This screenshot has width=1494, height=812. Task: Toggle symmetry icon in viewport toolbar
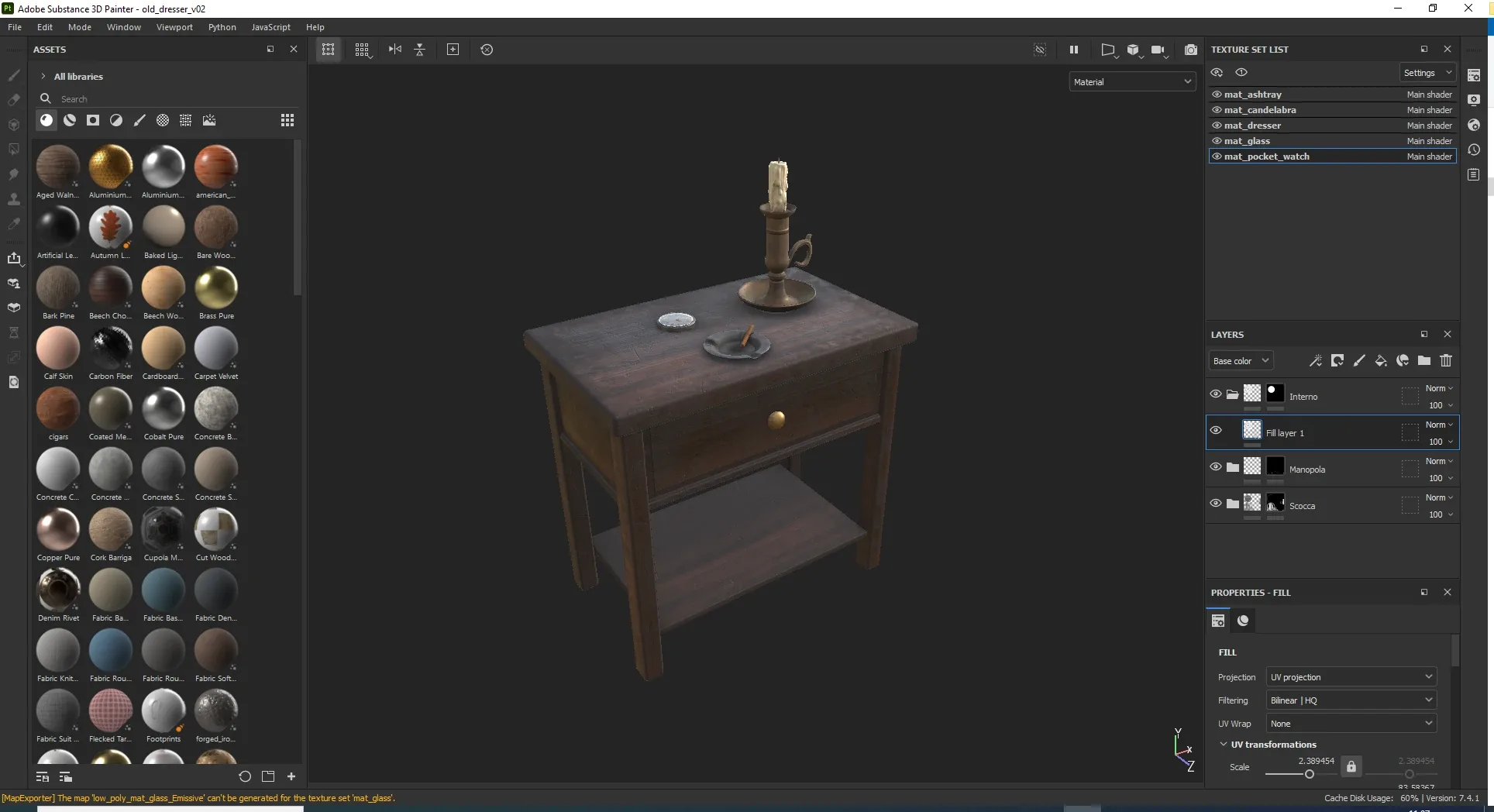(395, 50)
